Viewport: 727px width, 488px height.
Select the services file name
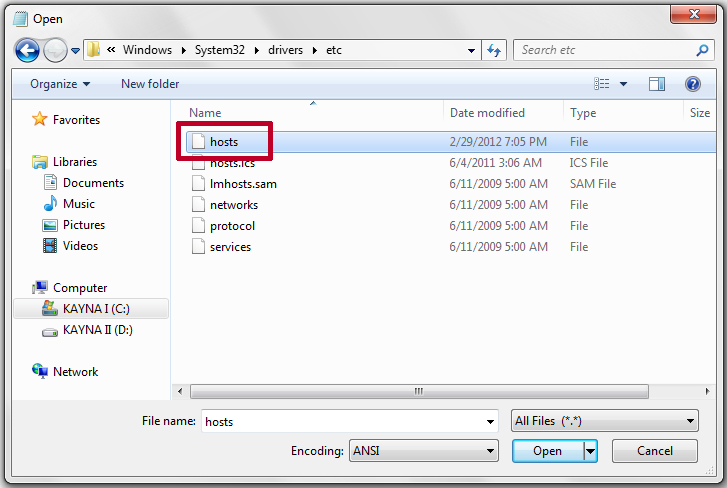tap(230, 247)
